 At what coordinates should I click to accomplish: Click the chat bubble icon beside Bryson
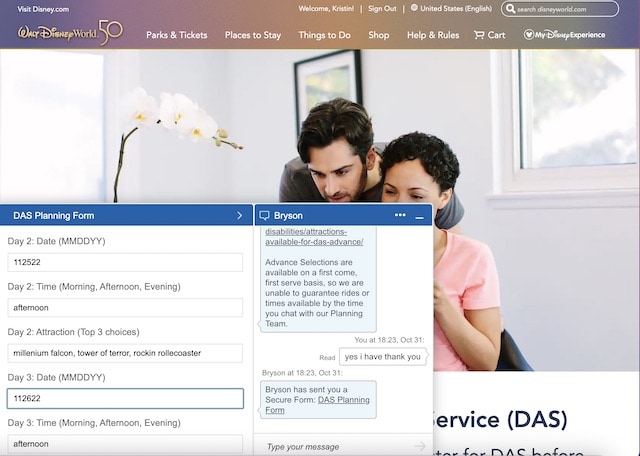(264, 216)
